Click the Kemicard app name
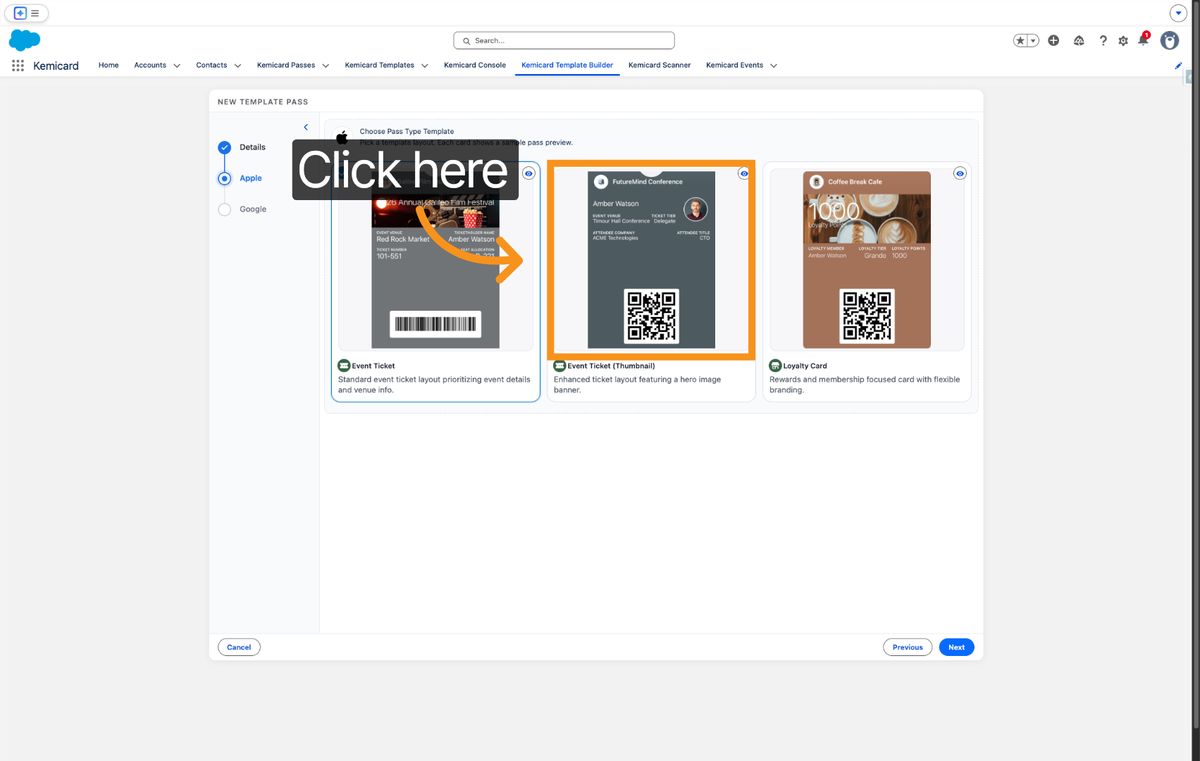 [56, 65]
